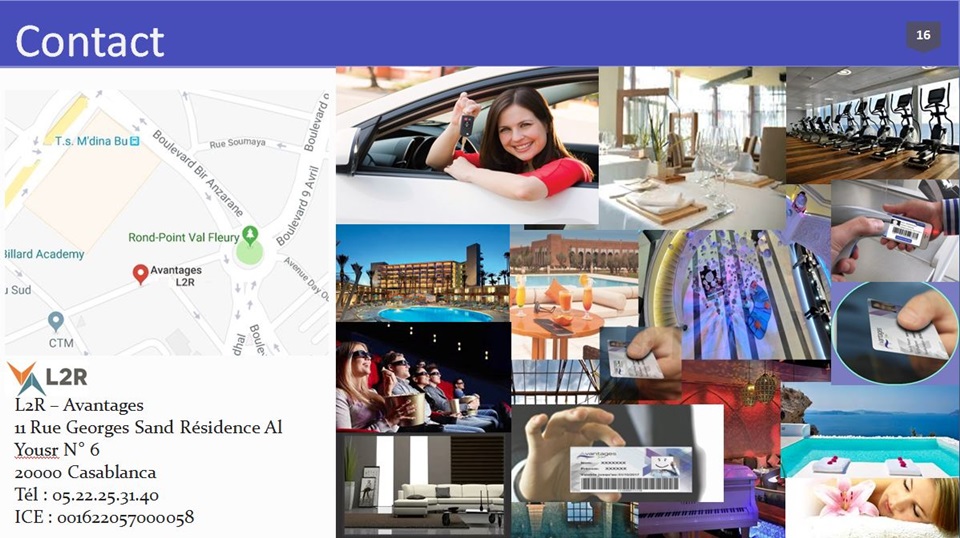Click the ICE number line
Image resolution: width=960 pixels, height=538 pixels.
click(x=104, y=517)
